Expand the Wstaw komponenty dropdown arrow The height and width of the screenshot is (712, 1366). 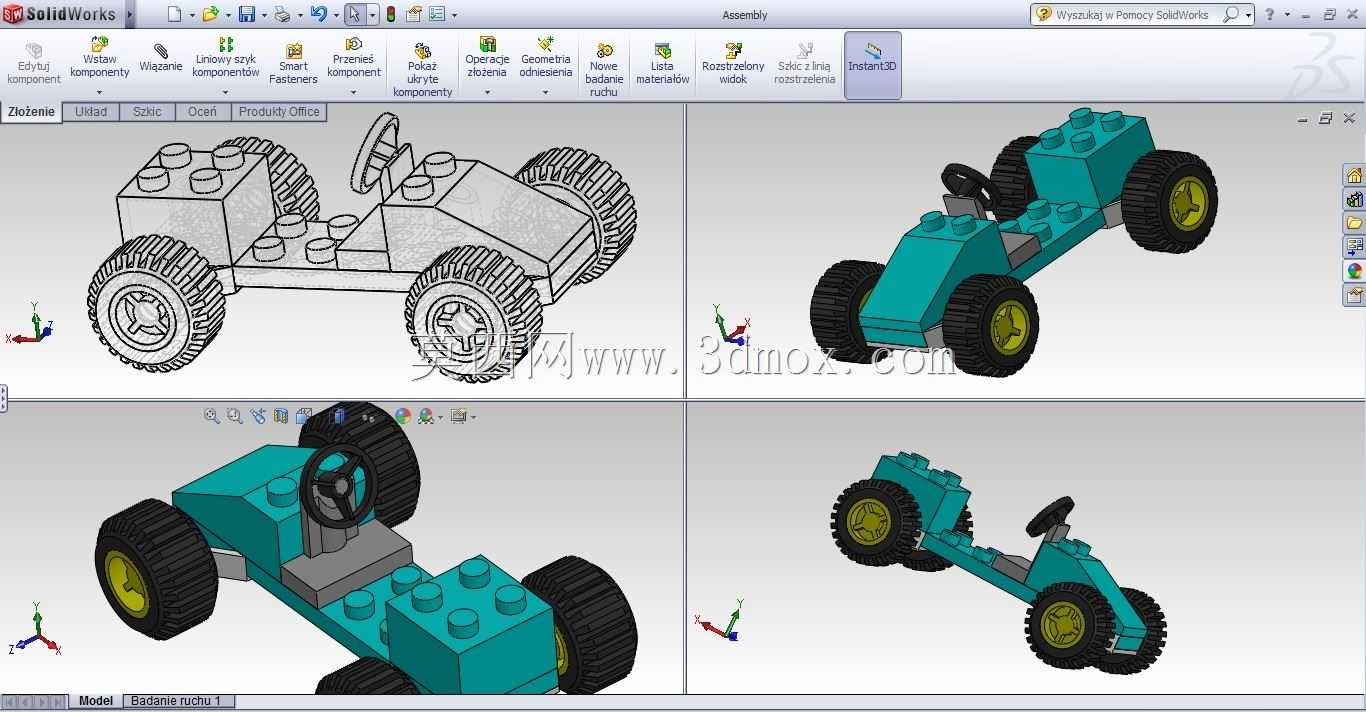point(99,93)
